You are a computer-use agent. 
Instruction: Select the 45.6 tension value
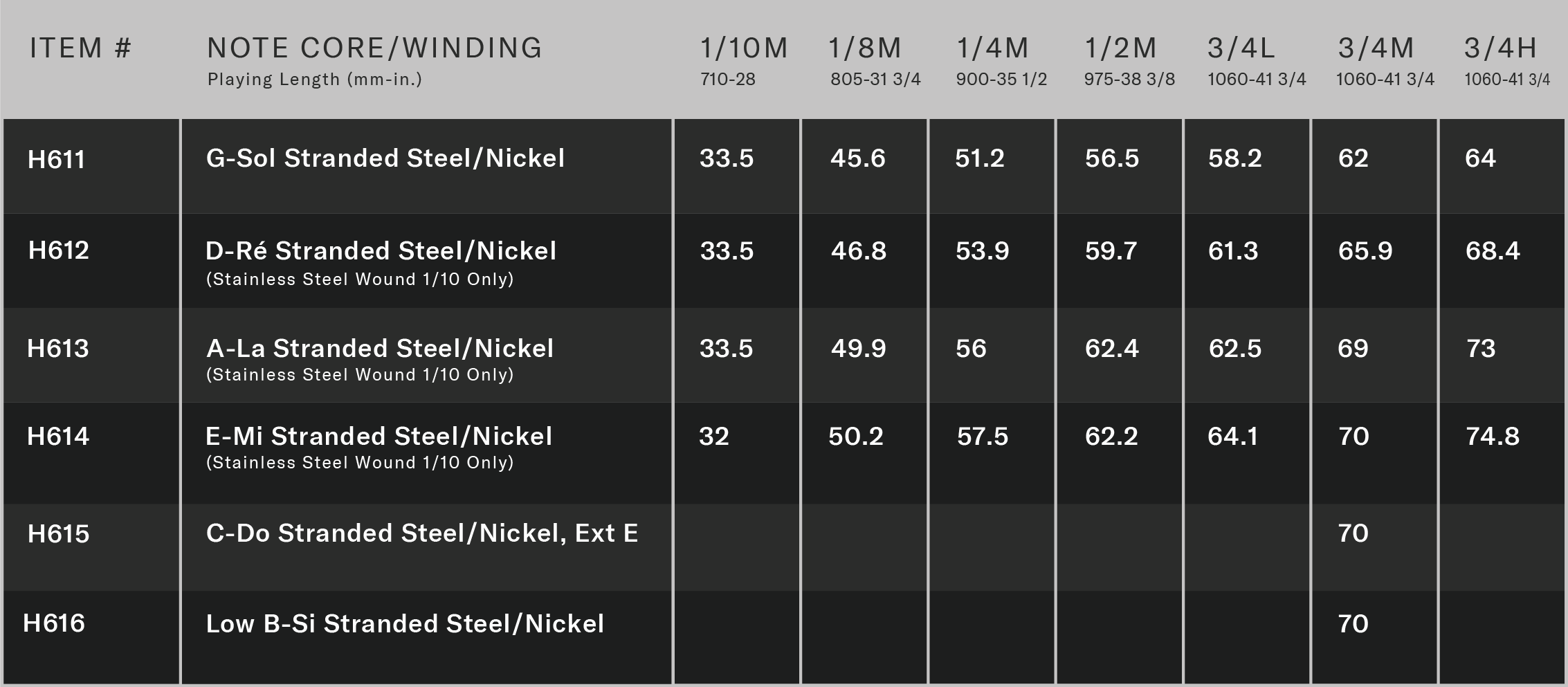(x=858, y=158)
